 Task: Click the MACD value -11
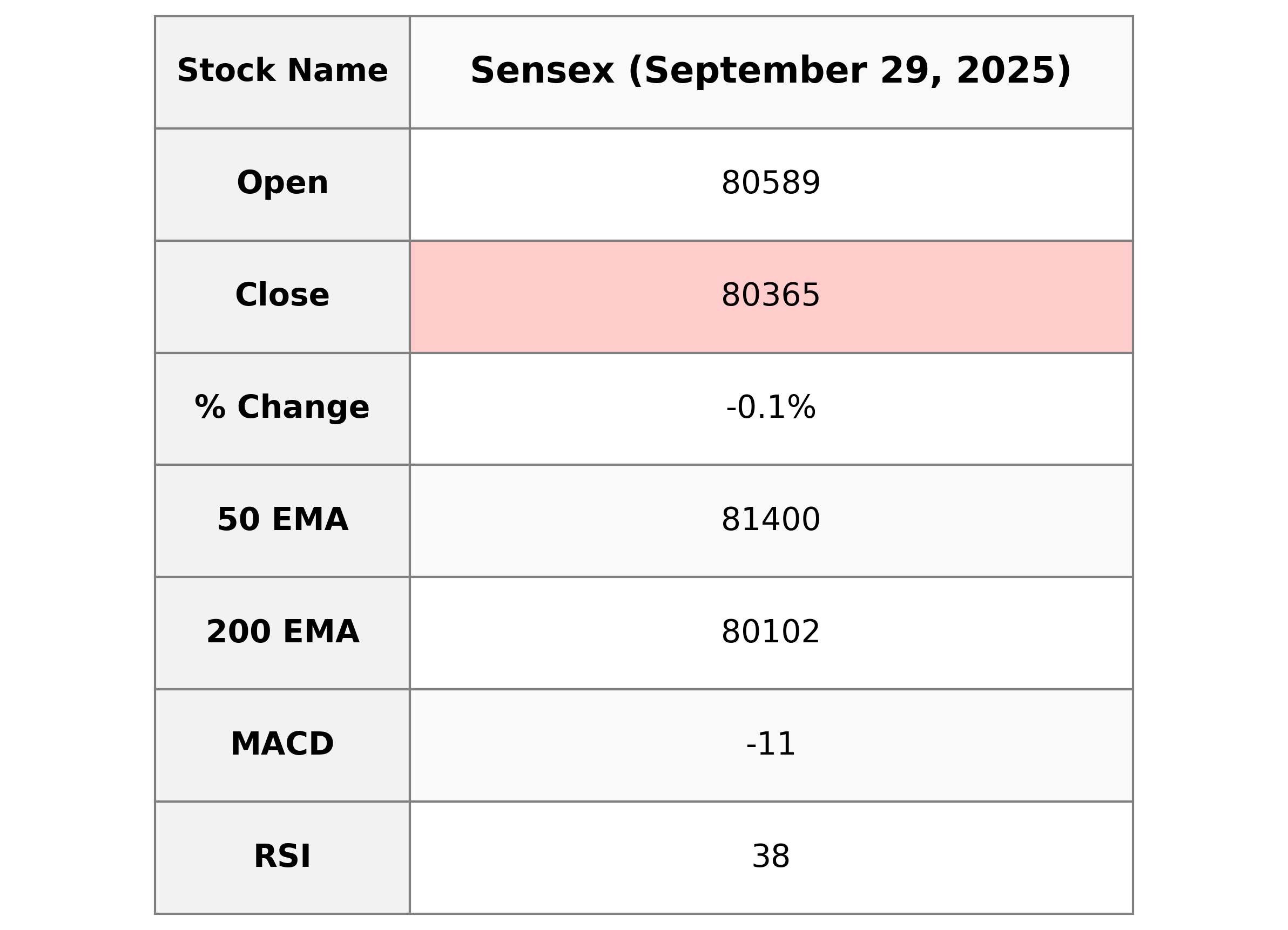pyautogui.click(x=770, y=744)
